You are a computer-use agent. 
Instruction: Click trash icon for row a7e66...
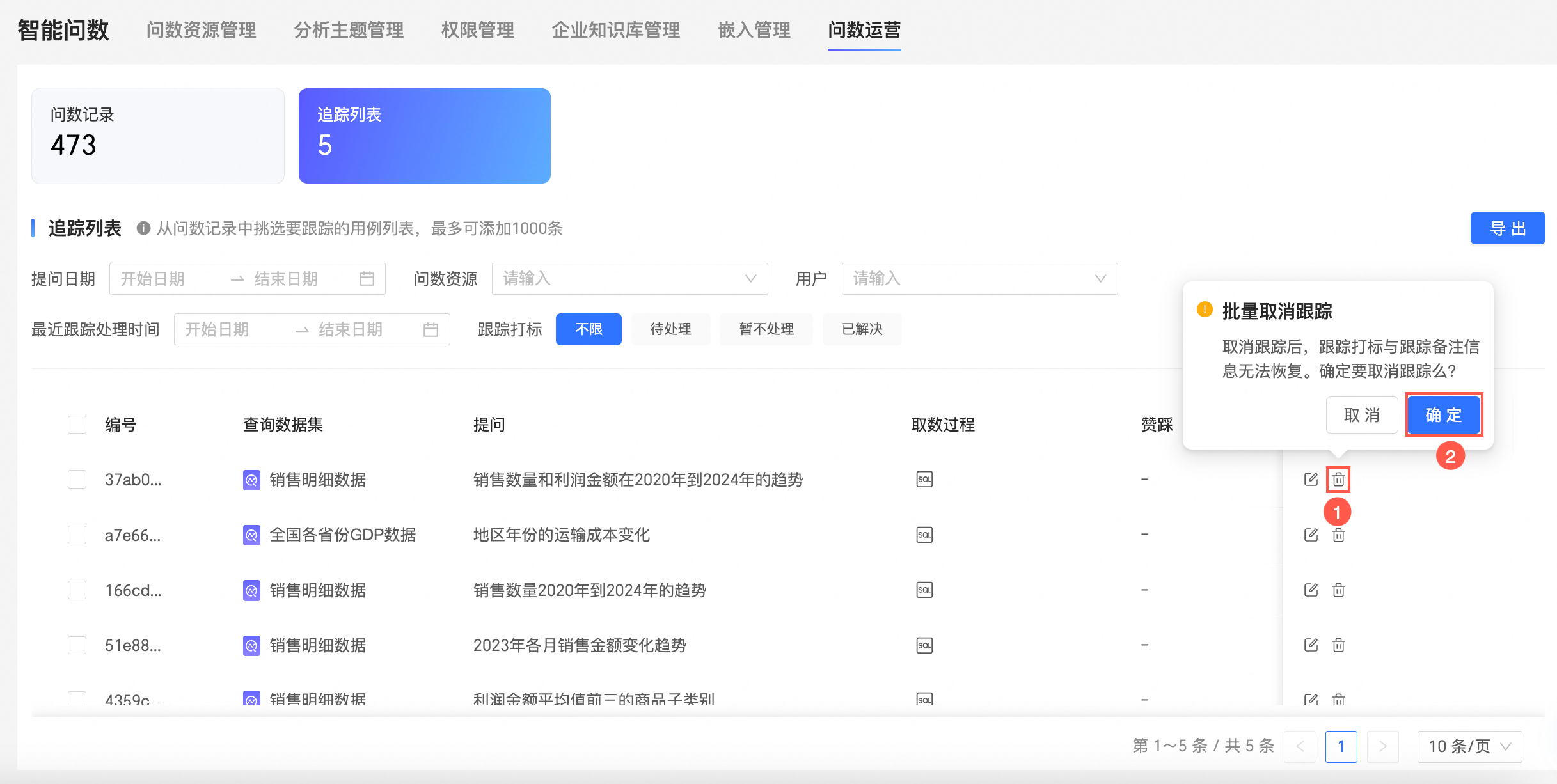pyautogui.click(x=1338, y=535)
